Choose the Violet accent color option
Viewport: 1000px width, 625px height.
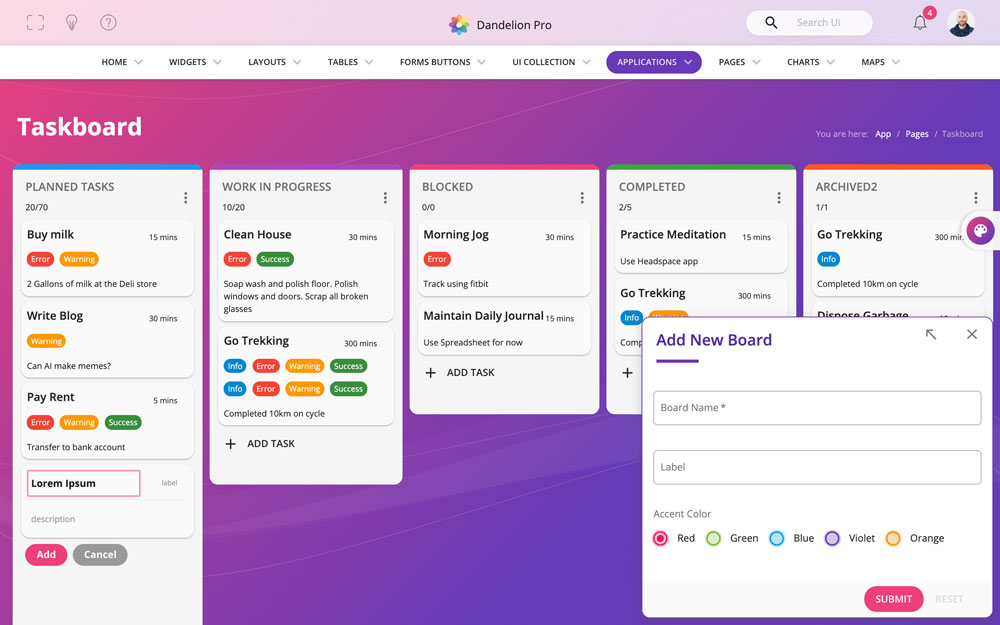coord(832,538)
